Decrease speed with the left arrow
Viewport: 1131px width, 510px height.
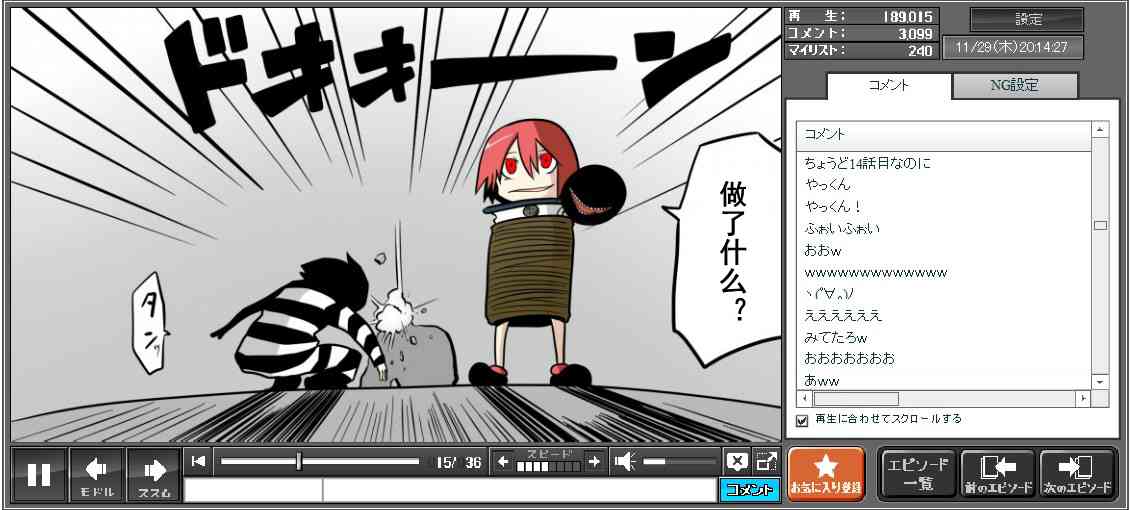[x=503, y=461]
